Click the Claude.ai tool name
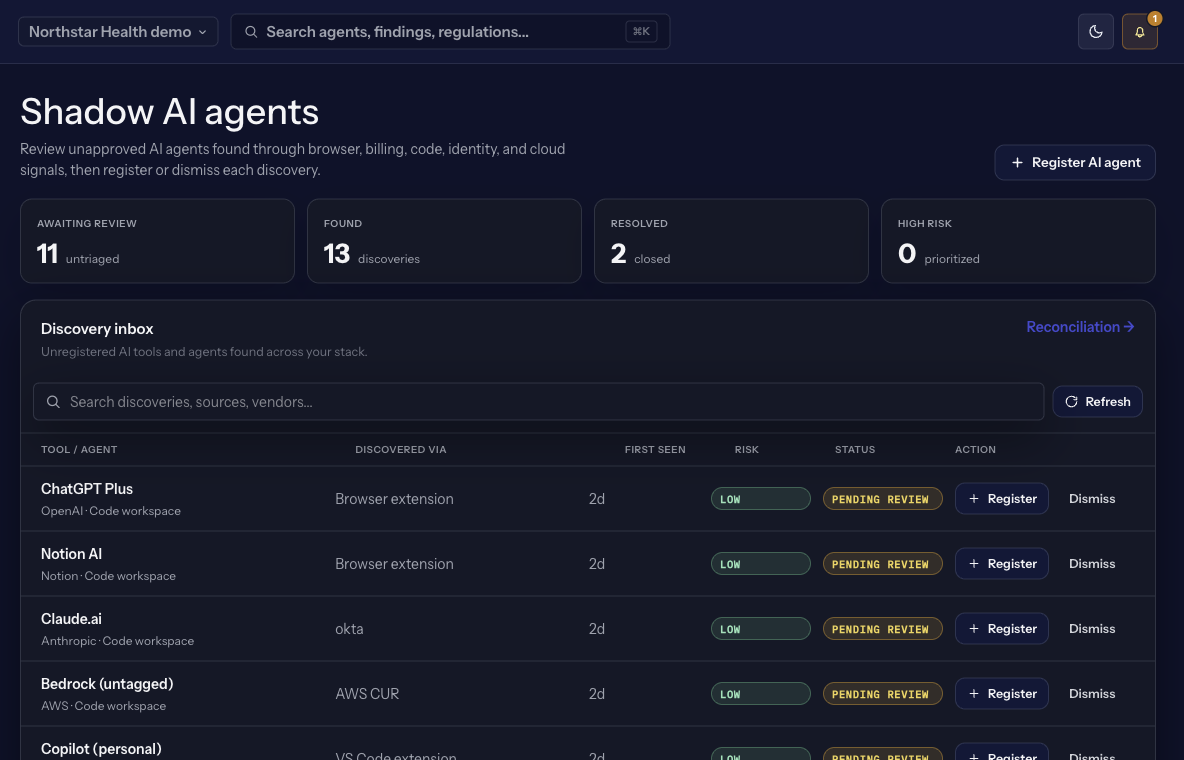 71,619
